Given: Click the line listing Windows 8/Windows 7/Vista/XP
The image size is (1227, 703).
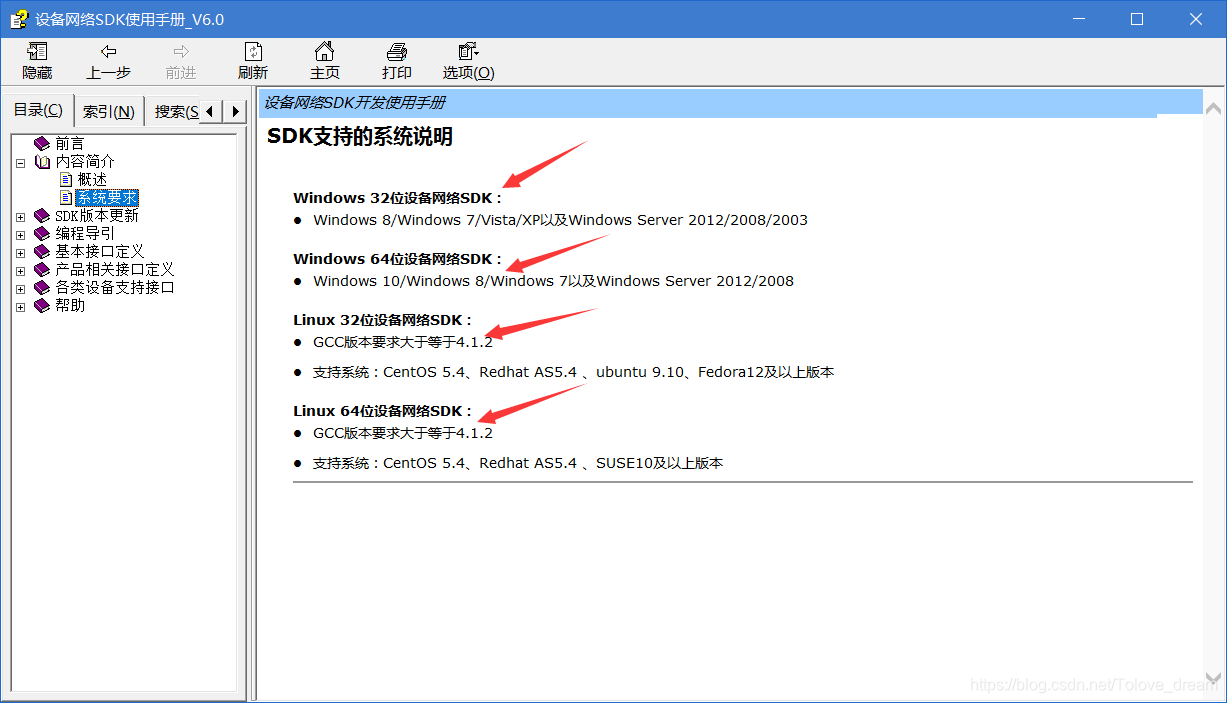Looking at the screenshot, I should (560, 220).
